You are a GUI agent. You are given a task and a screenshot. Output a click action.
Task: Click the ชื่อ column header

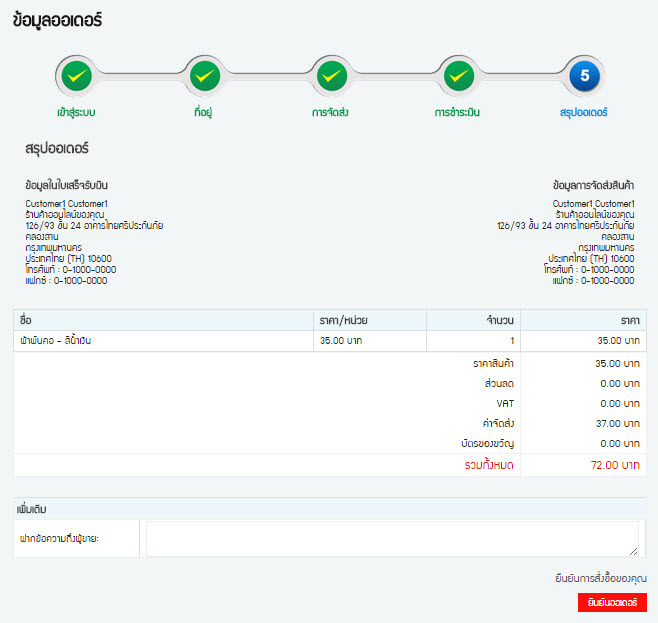click(x=27, y=320)
